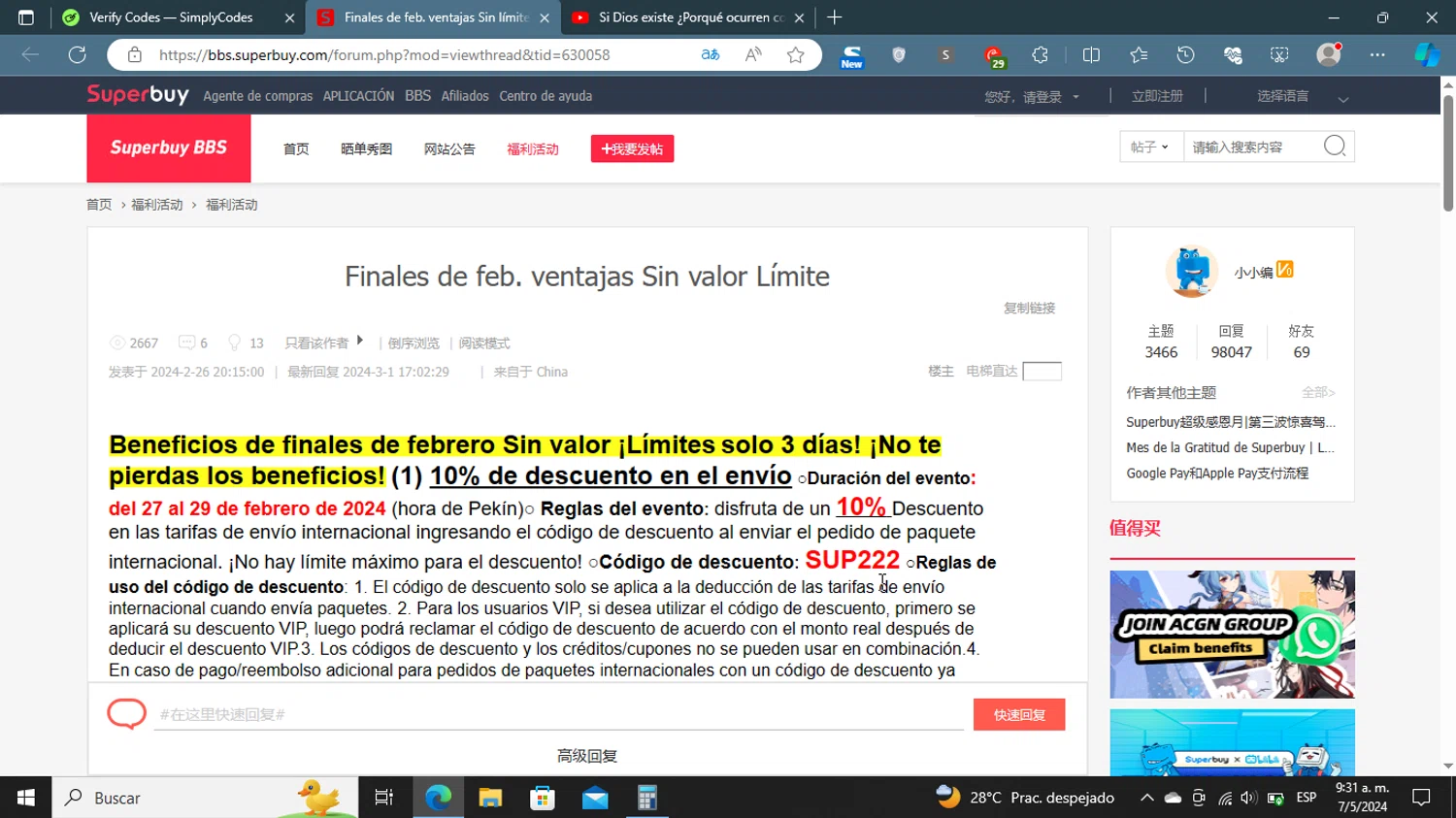This screenshot has height=818, width=1456.
Task: View site information lock icon
Action: (x=135, y=55)
